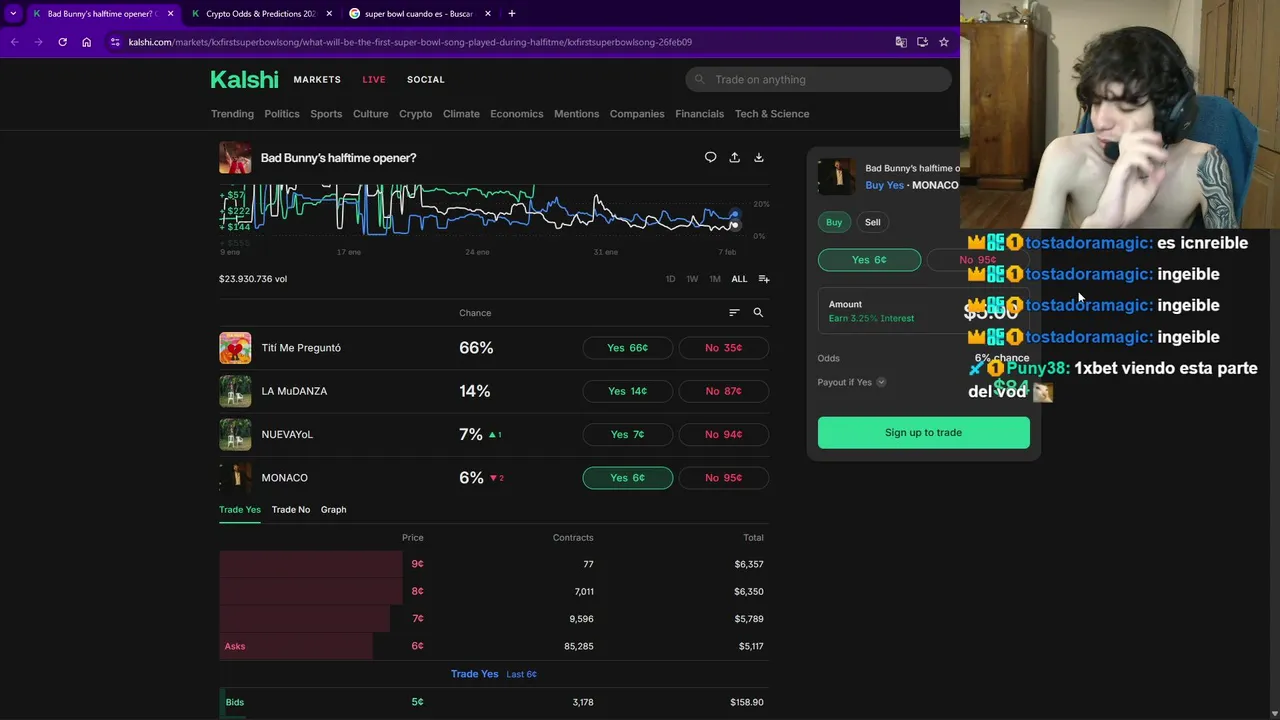This screenshot has height=720, width=1280.
Task: Select the Crypto category
Action: pos(416,114)
